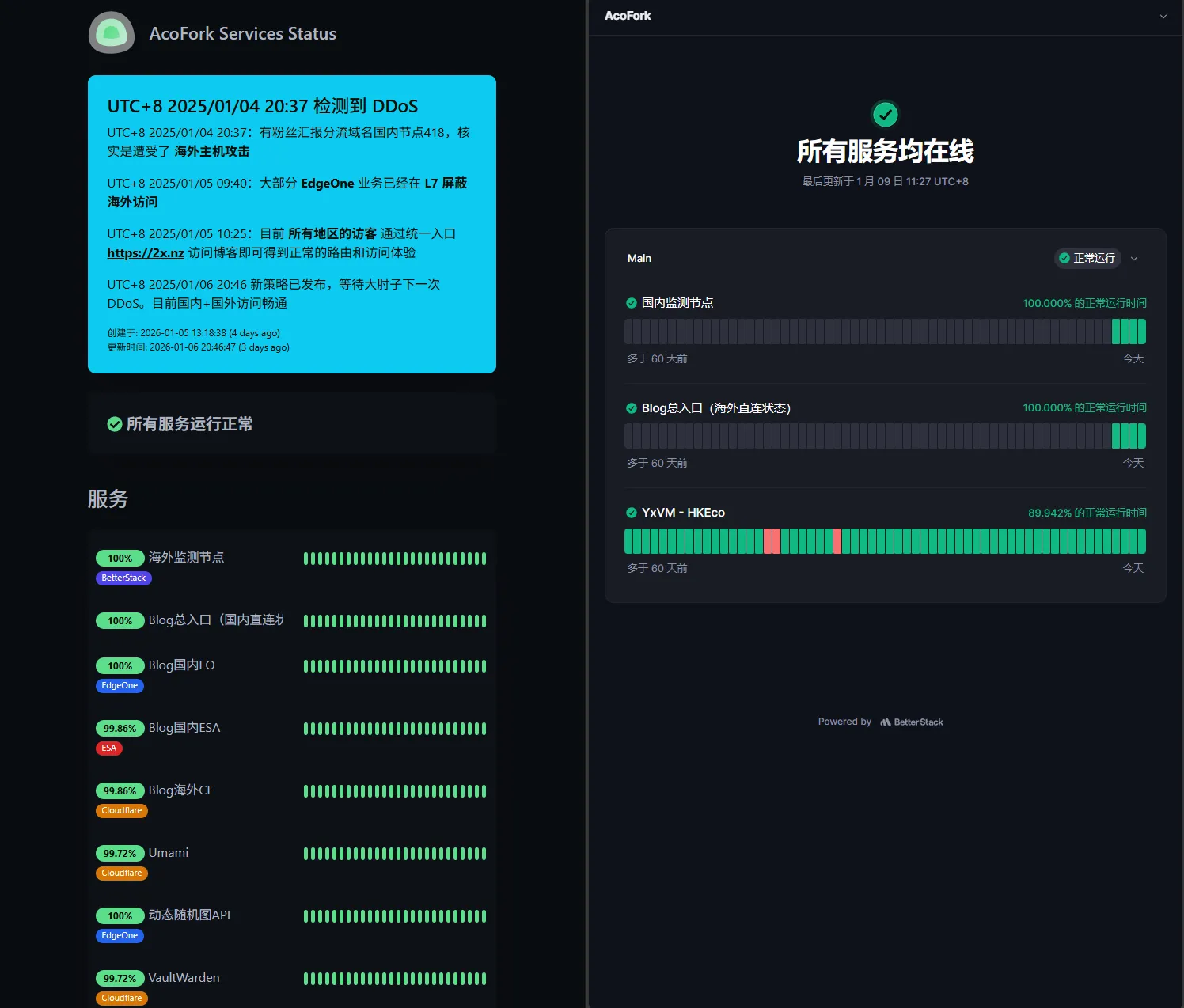The height and width of the screenshot is (1008, 1184).
Task: Click the red ESA tag badge
Action: point(109,748)
